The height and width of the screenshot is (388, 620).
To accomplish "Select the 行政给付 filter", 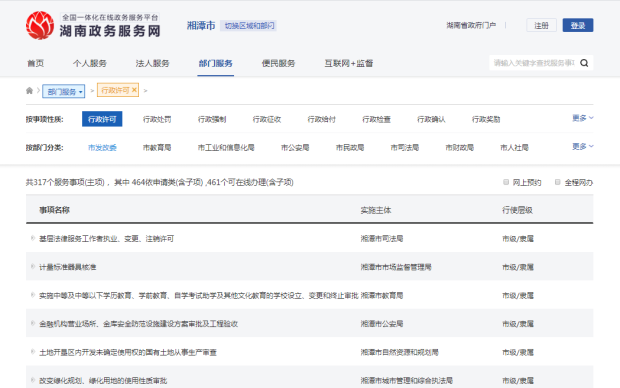I will tap(321, 119).
